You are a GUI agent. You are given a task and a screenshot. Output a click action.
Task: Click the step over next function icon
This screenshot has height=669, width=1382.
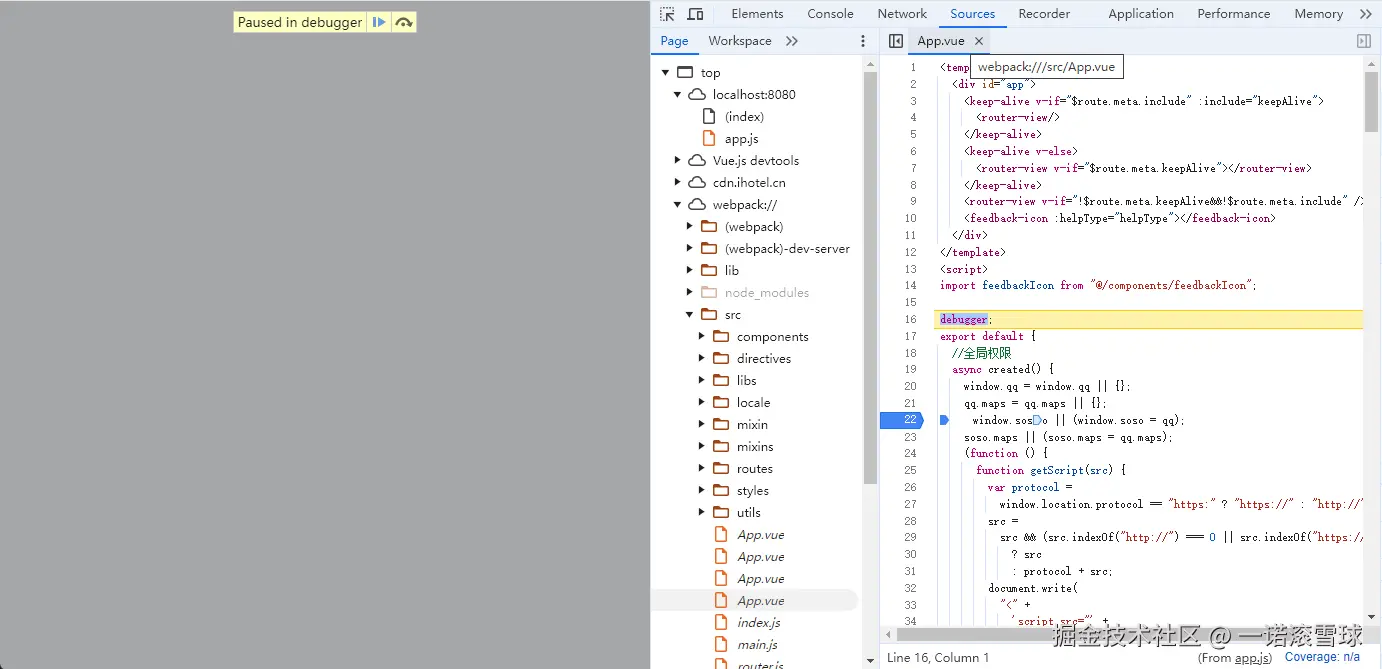click(x=403, y=22)
